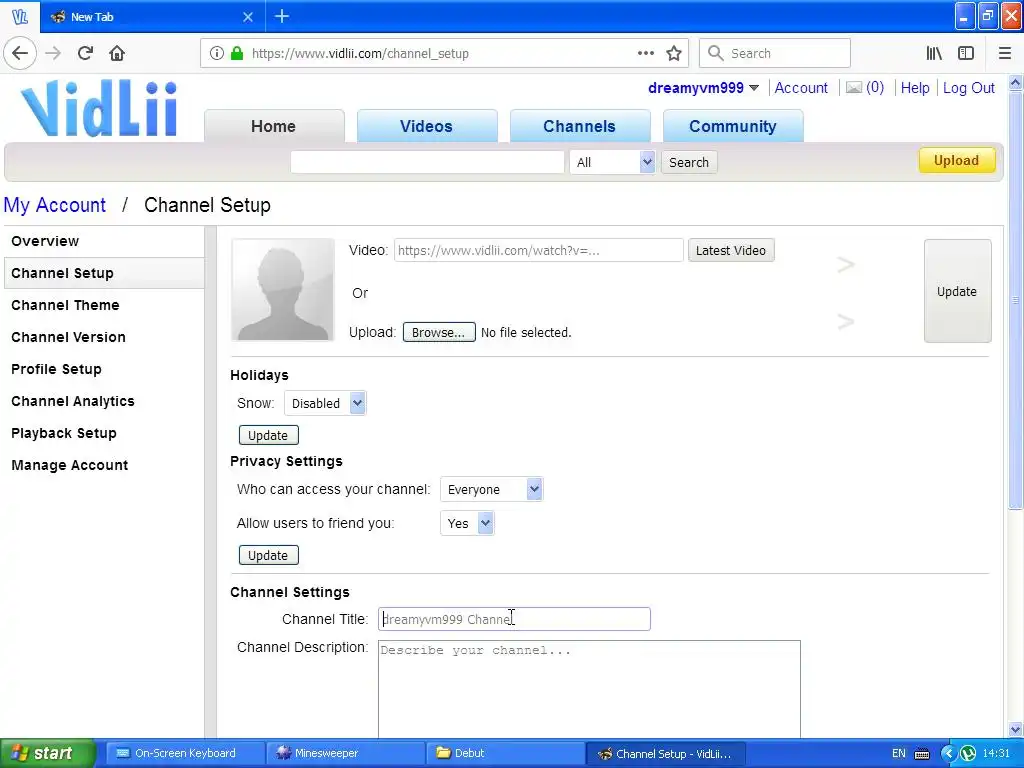The image size is (1024, 768).
Task: Click Update button under Privacy Settings
Action: click(268, 555)
